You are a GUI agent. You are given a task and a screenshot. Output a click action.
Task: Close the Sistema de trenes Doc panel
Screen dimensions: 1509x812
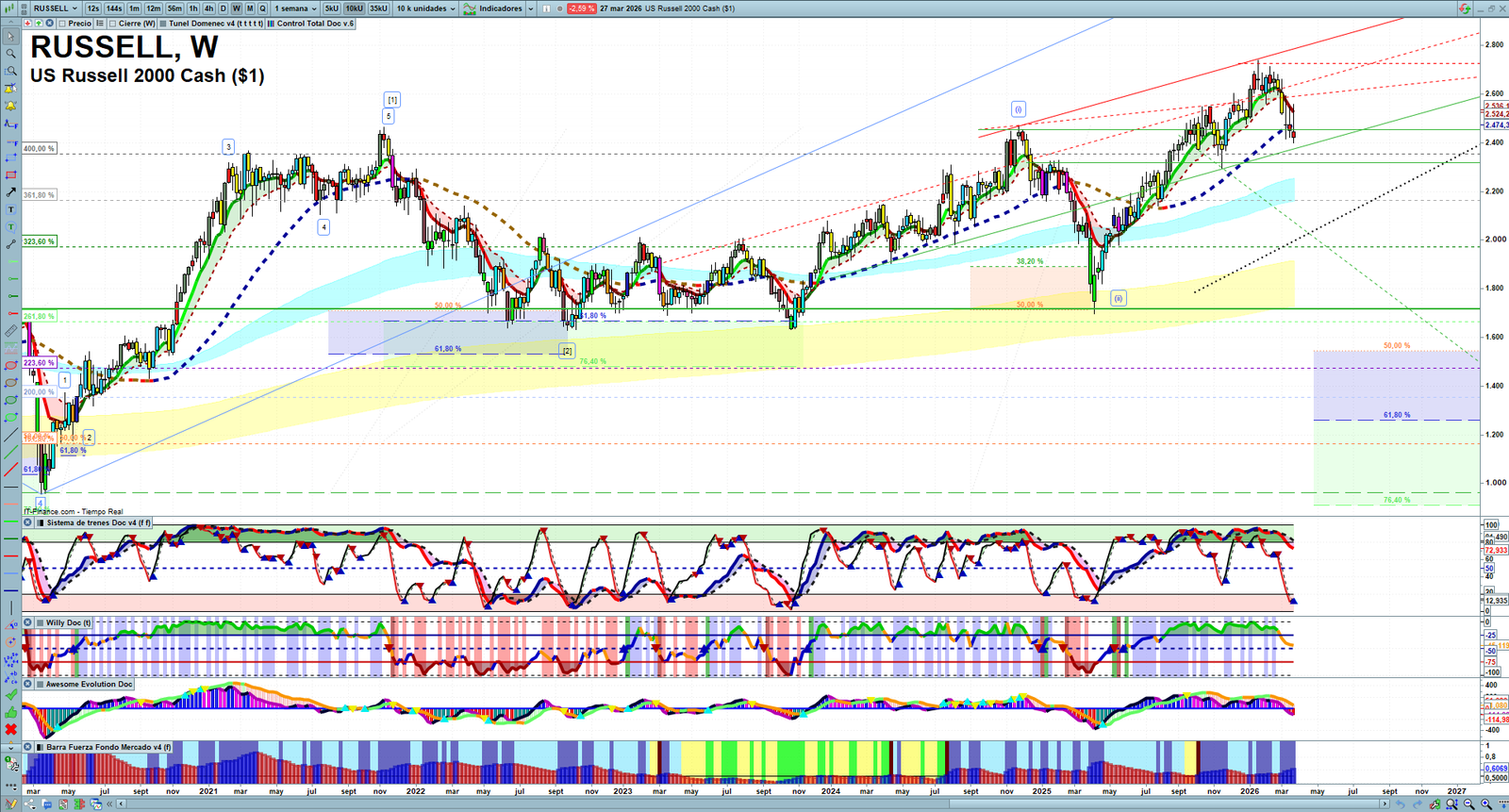pos(28,522)
